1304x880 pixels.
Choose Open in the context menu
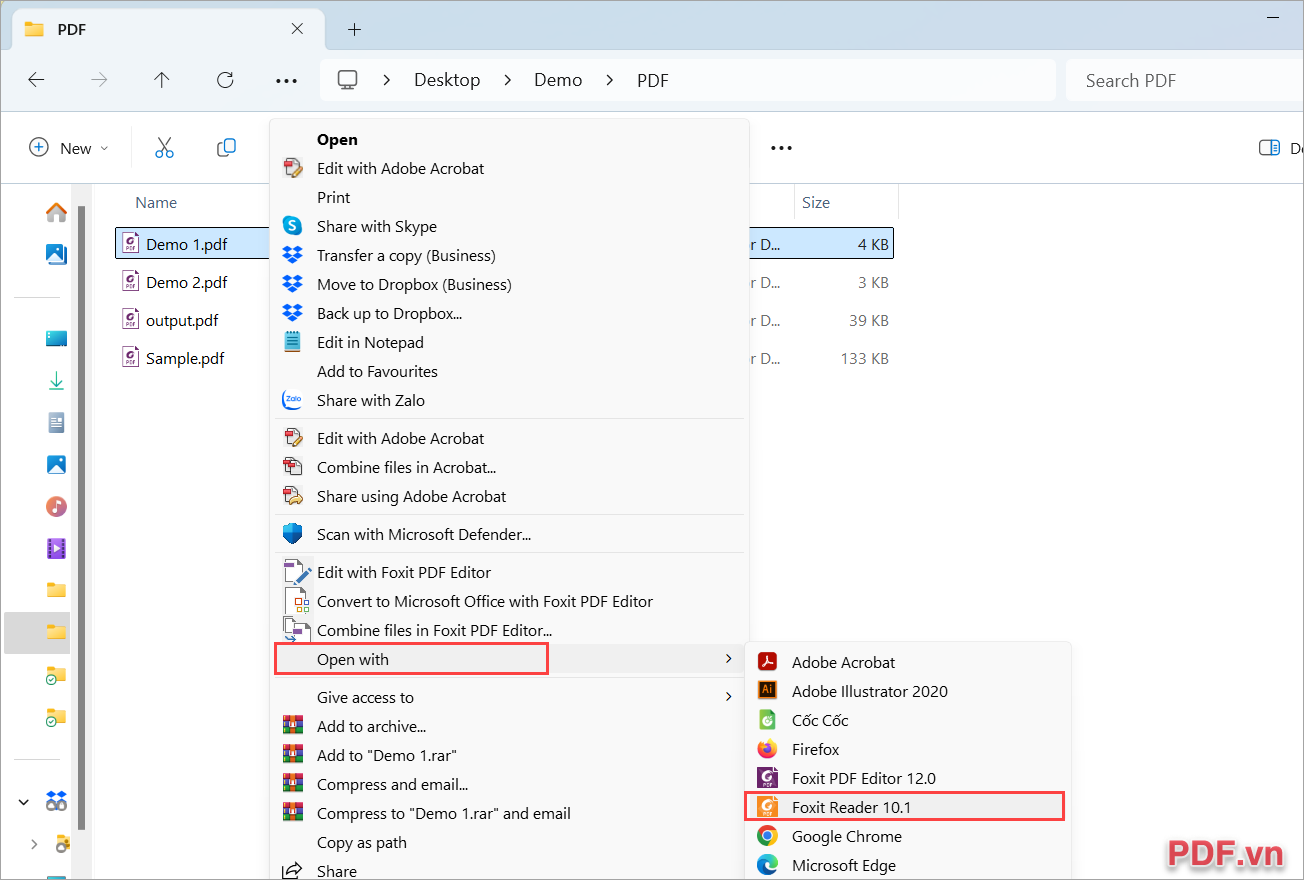point(337,140)
